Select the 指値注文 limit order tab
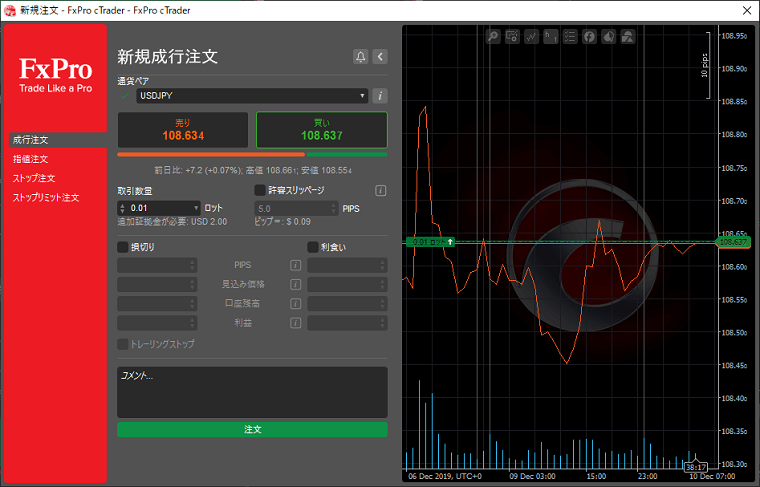Screen dimensions: 760x487 point(30,159)
